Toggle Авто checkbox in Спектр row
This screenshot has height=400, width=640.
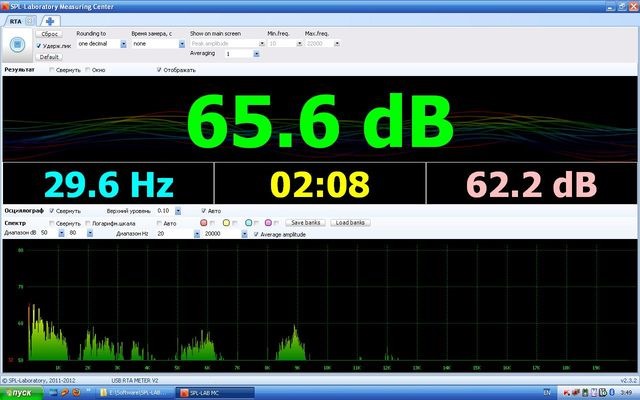159,223
